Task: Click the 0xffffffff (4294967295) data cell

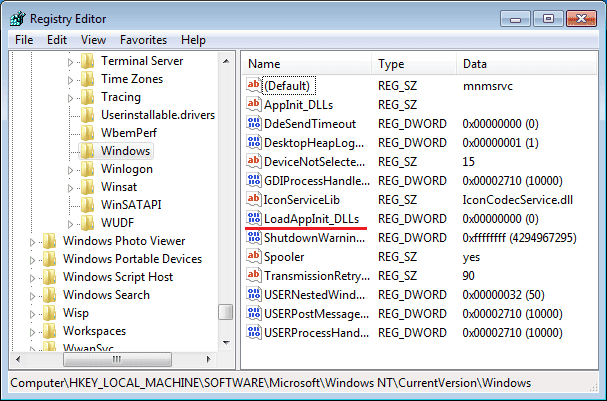Action: (x=520, y=238)
